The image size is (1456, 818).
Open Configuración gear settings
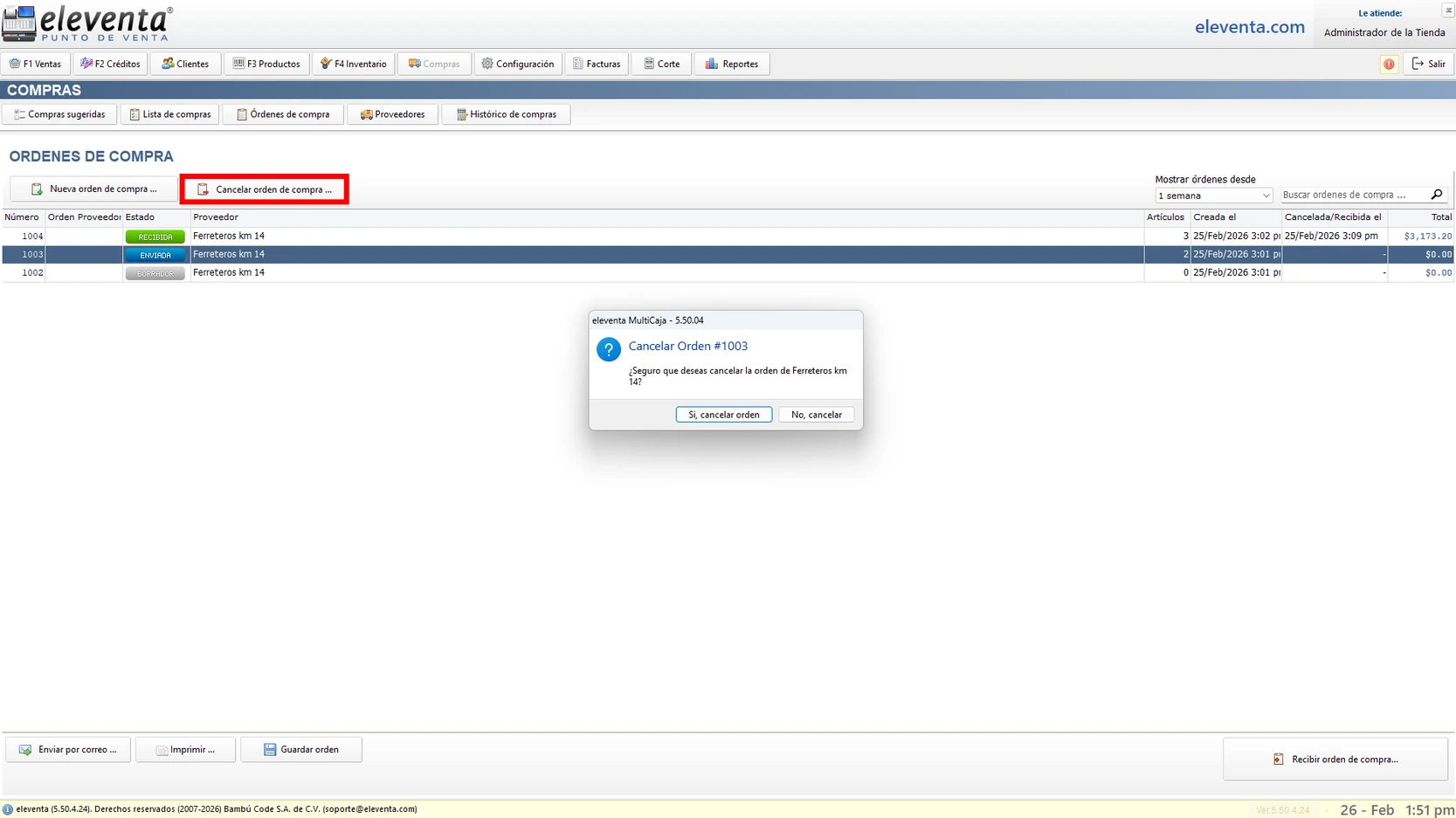[517, 64]
